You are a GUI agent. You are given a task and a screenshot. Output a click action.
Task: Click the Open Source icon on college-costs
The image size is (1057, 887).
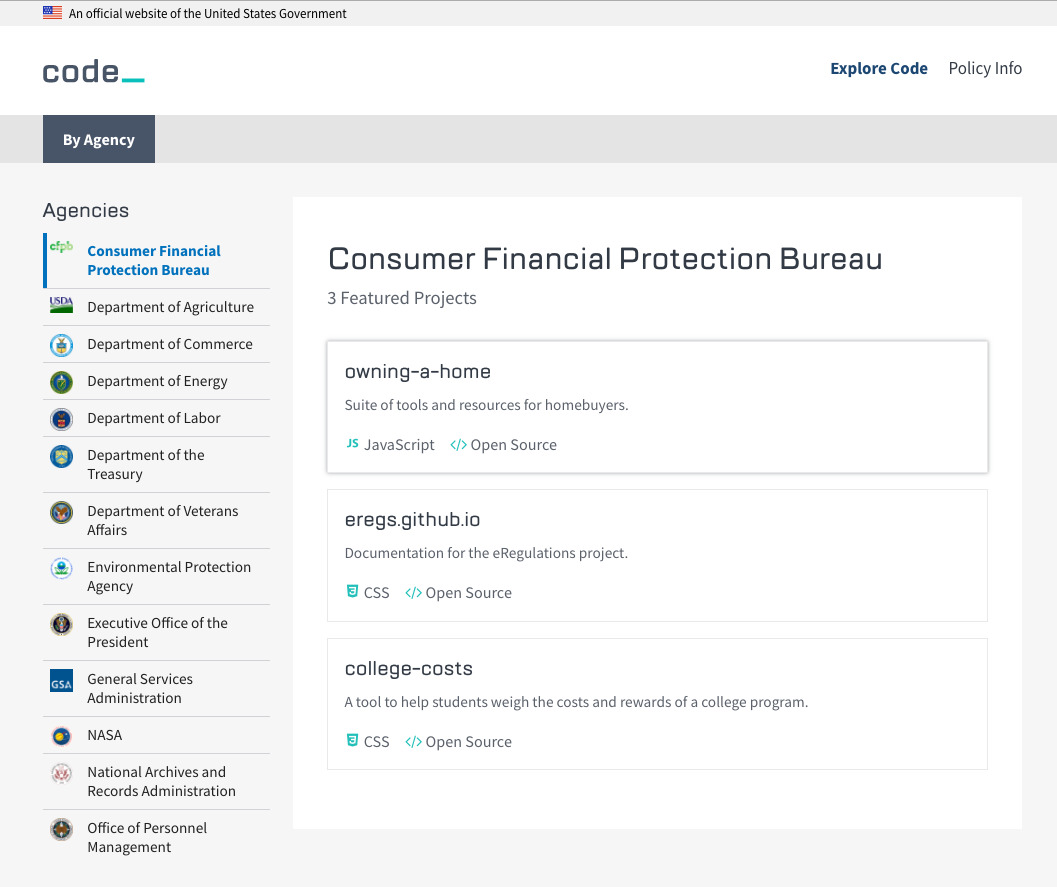pyautogui.click(x=412, y=741)
